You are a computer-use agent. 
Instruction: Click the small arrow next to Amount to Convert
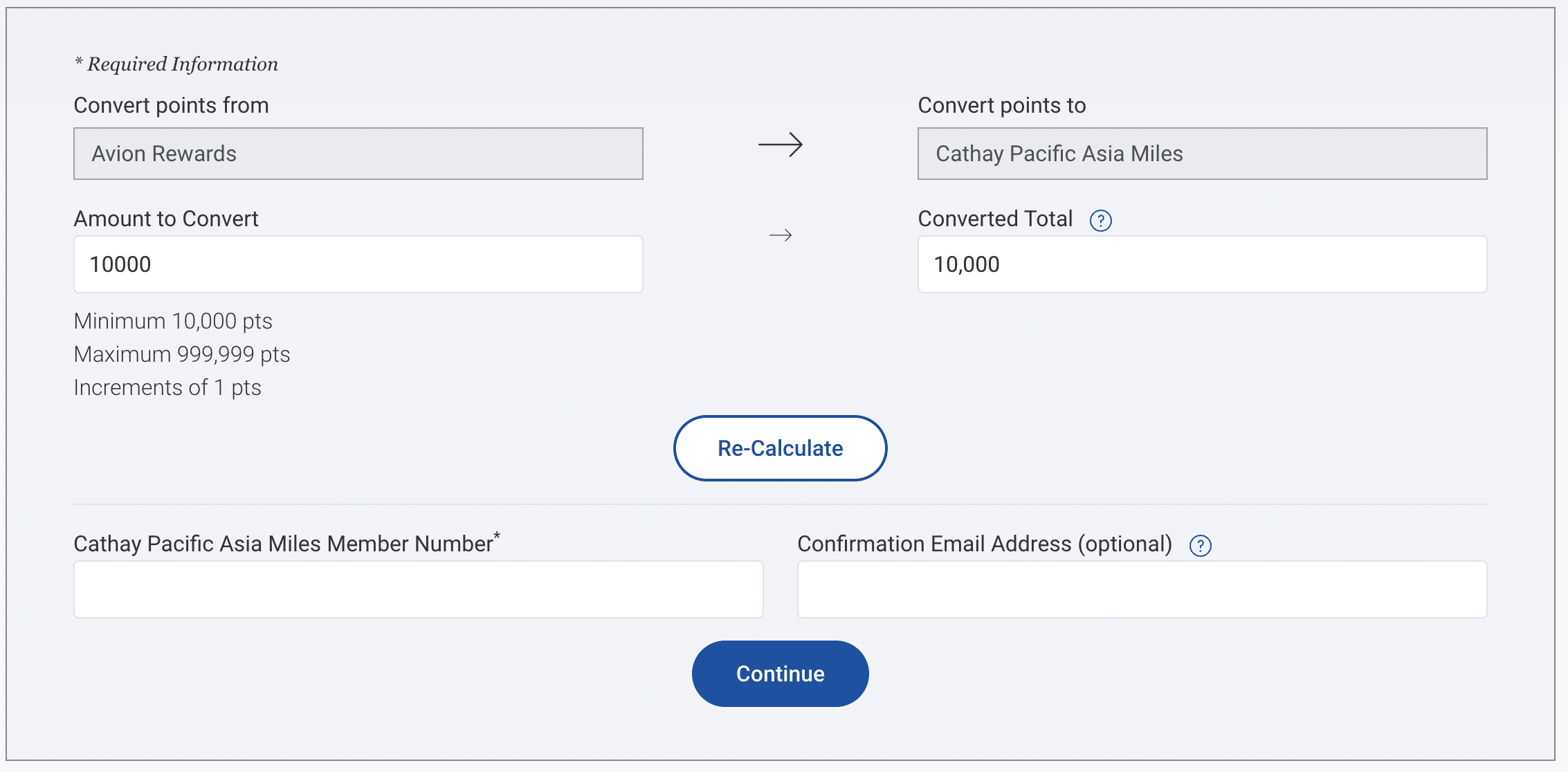[x=780, y=236]
